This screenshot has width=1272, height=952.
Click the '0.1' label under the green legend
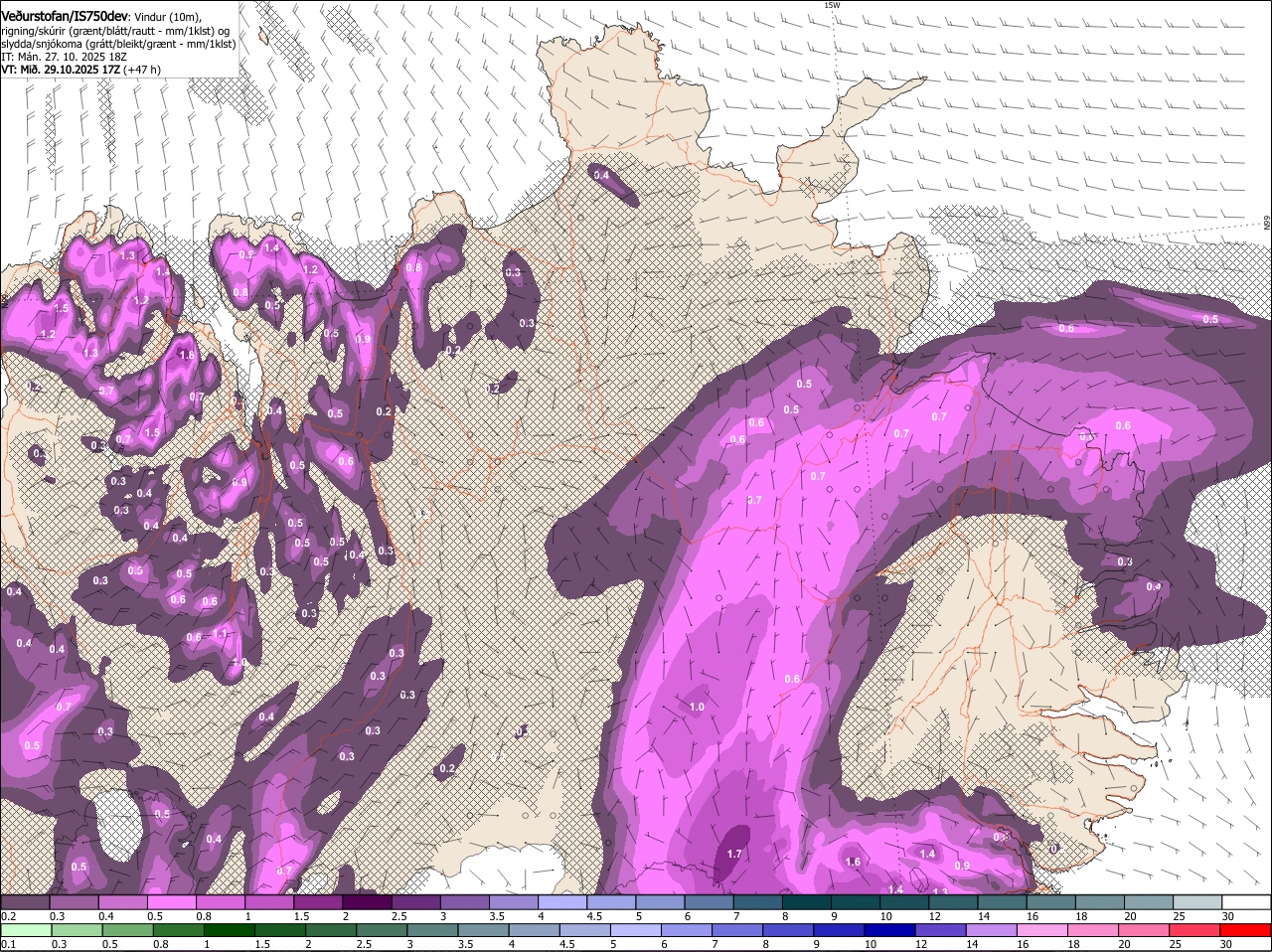pyautogui.click(x=8, y=944)
